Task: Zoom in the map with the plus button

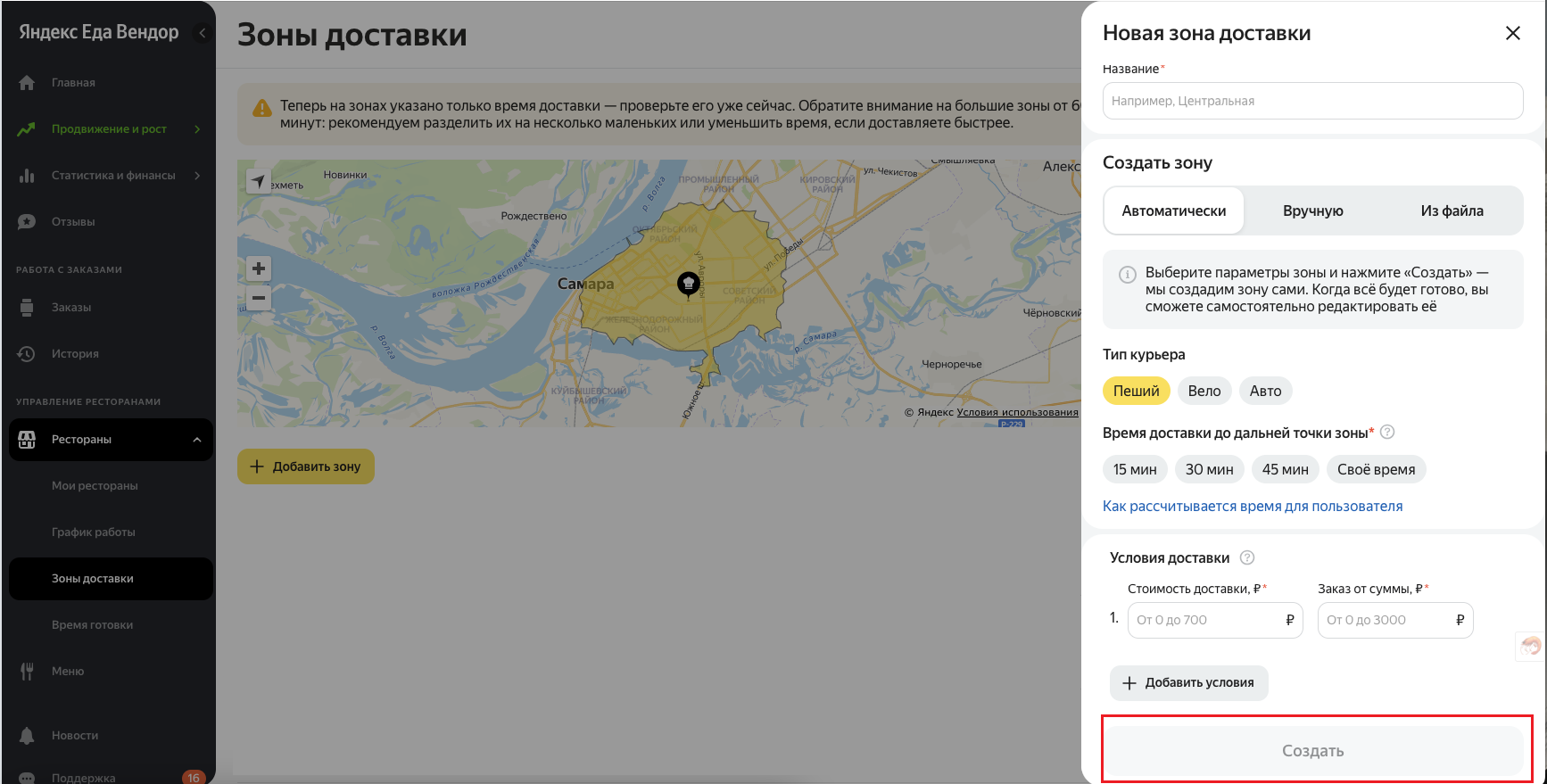Action: (259, 268)
